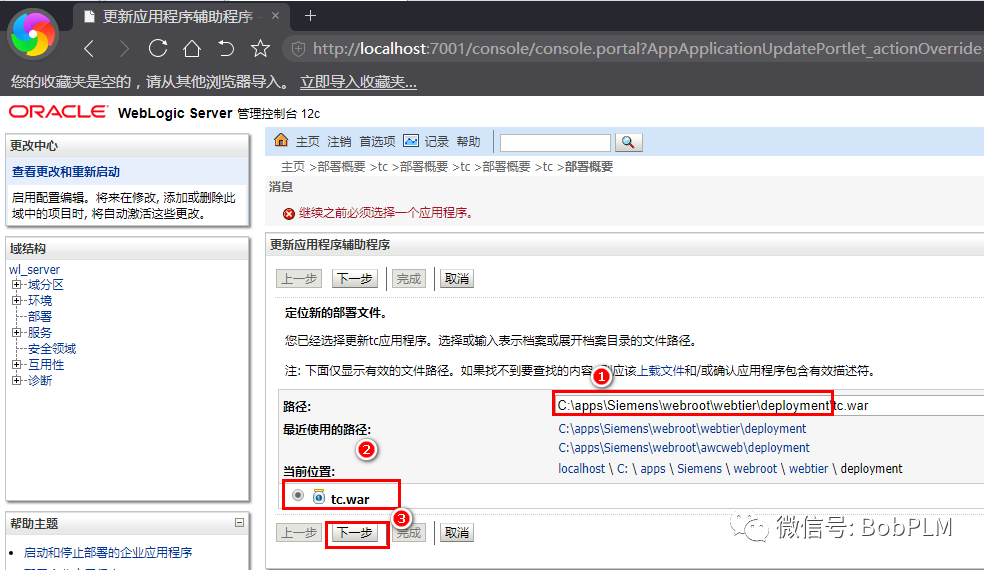Open 首选项 preferences

pos(377,142)
